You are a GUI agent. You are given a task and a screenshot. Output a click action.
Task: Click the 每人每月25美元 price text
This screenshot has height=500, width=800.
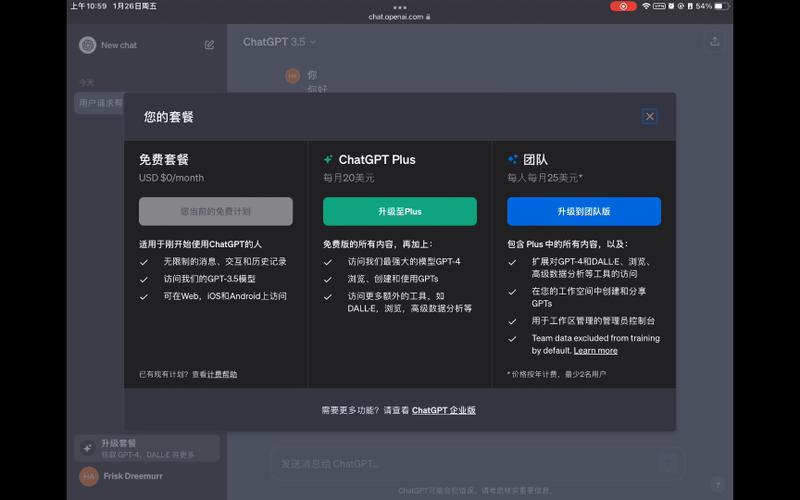click(x=545, y=178)
